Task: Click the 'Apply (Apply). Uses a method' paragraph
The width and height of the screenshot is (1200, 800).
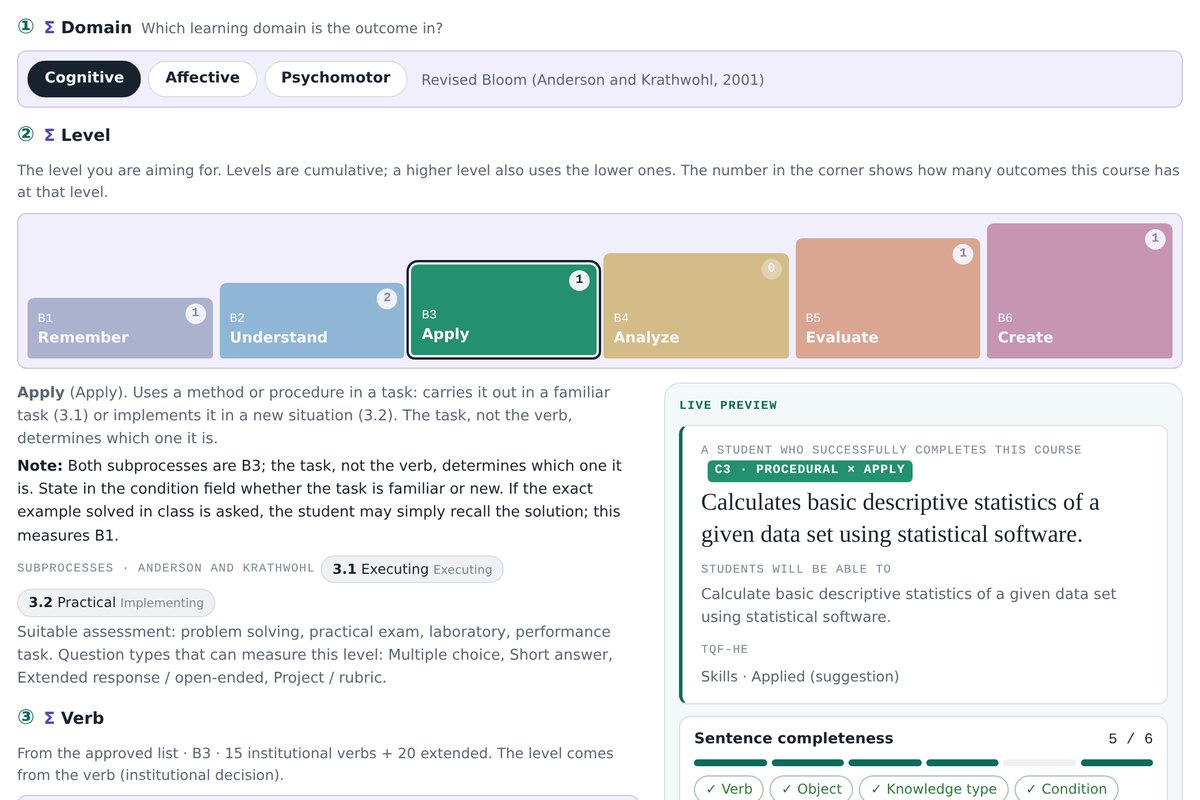Action: point(313,415)
